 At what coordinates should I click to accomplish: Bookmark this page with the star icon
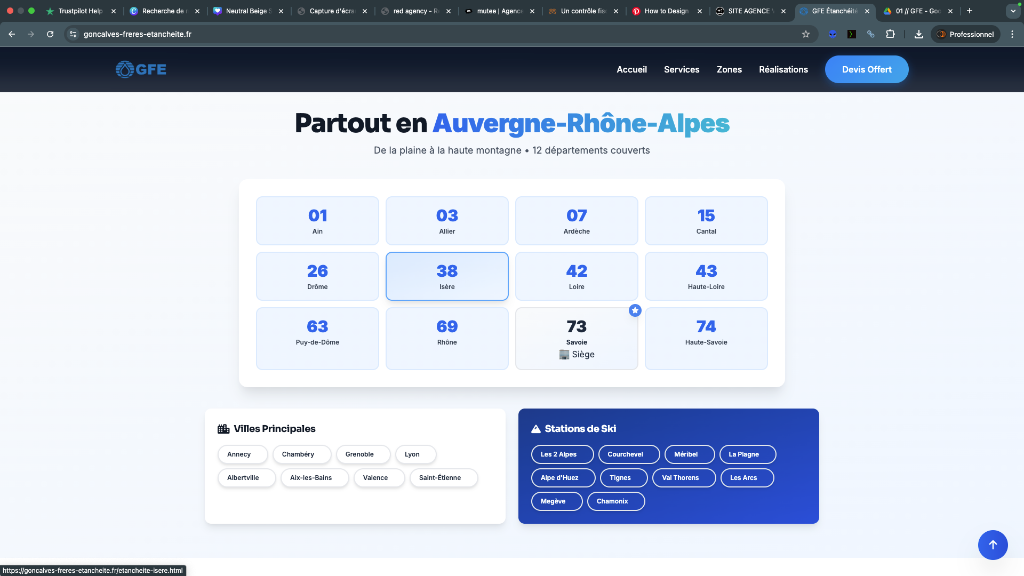(805, 34)
